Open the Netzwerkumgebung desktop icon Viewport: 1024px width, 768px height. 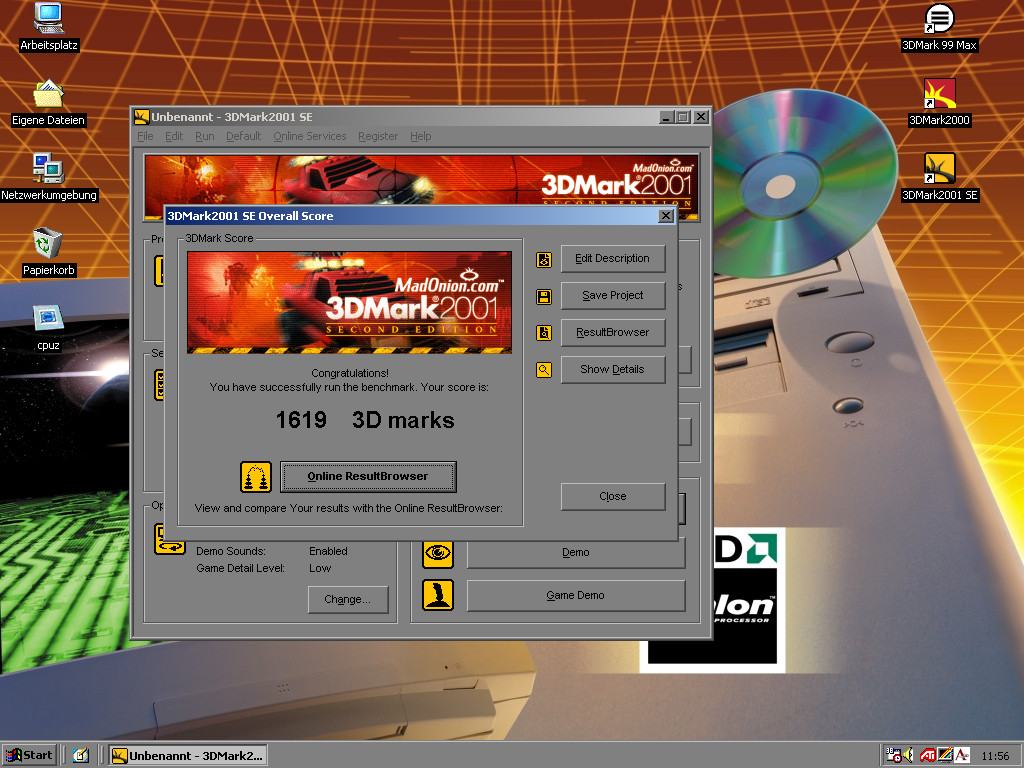click(48, 177)
